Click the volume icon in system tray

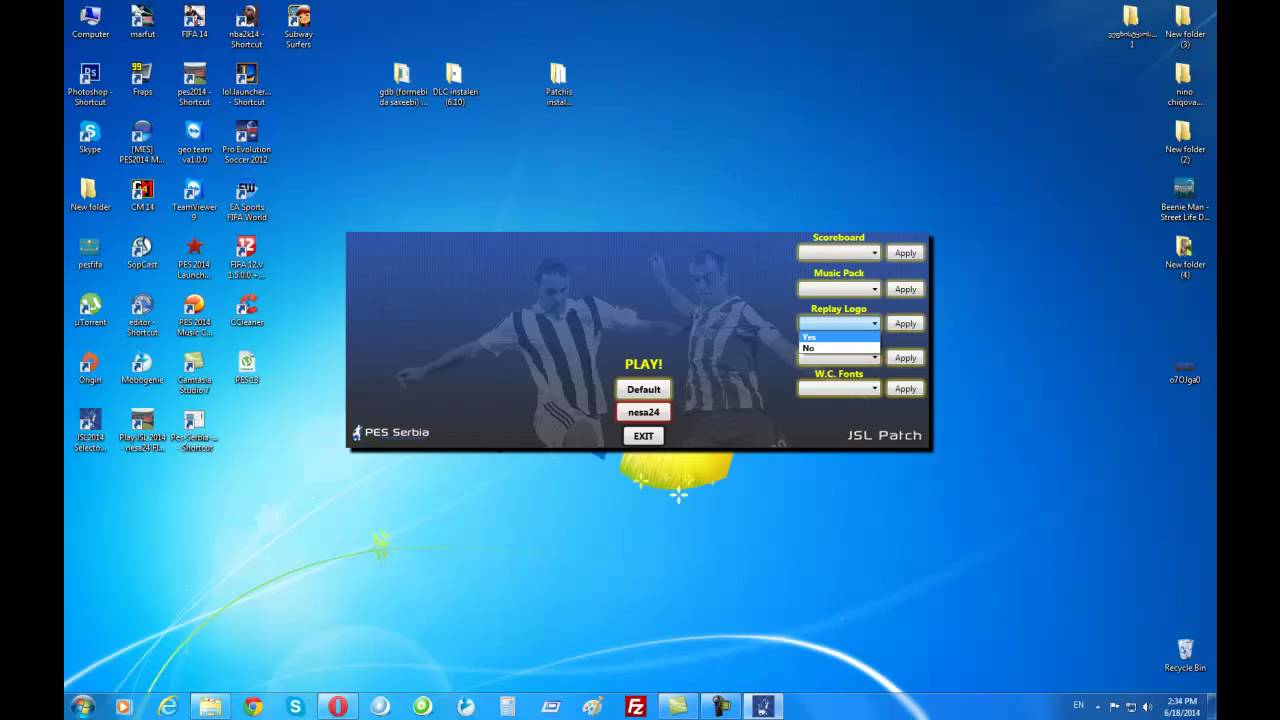pos(1147,706)
